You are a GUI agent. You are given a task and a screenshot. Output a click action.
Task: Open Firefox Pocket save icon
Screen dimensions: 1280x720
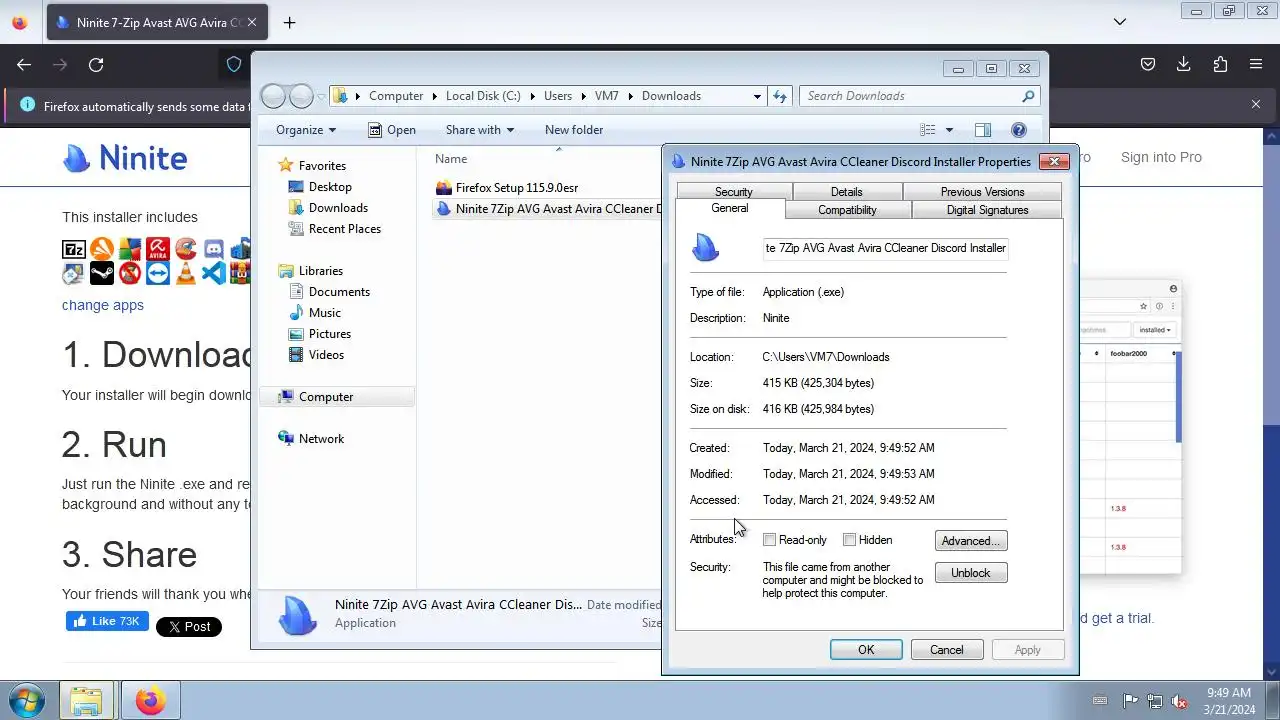pyautogui.click(x=1148, y=64)
